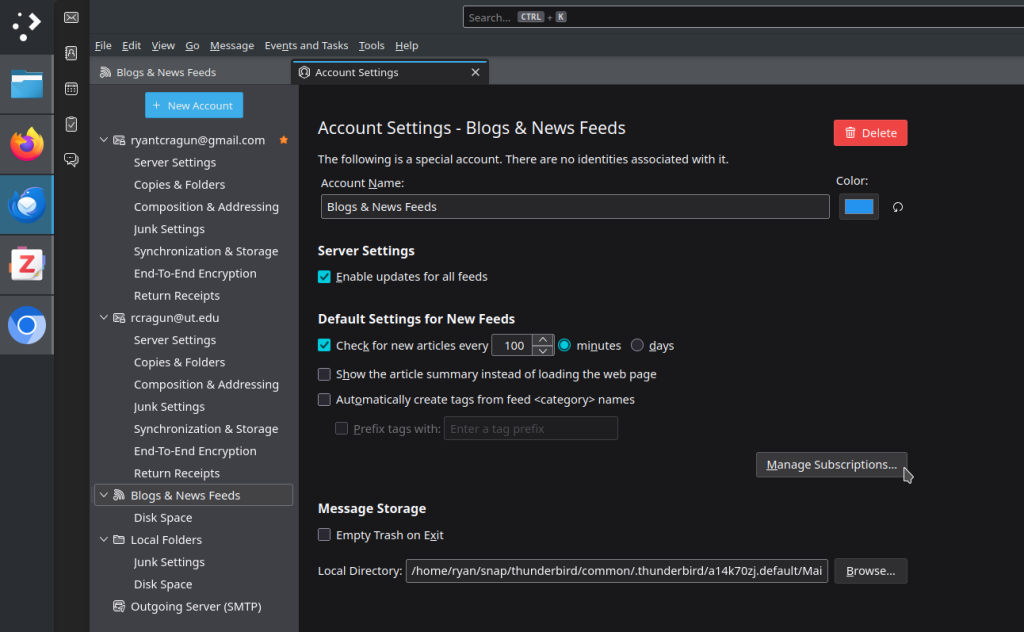This screenshot has width=1024, height=632.
Task: Click the Manage Subscriptions button
Action: (831, 465)
